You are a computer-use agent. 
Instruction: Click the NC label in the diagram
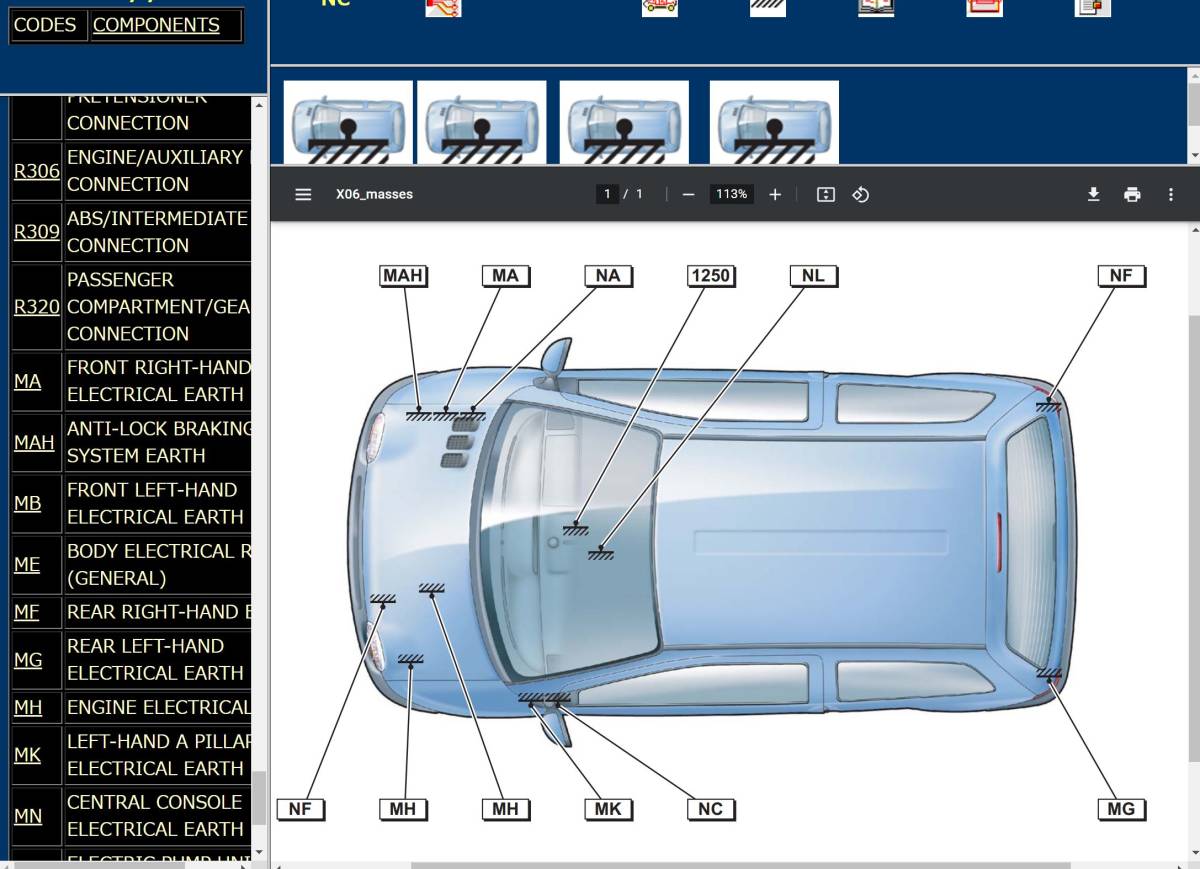click(x=711, y=809)
